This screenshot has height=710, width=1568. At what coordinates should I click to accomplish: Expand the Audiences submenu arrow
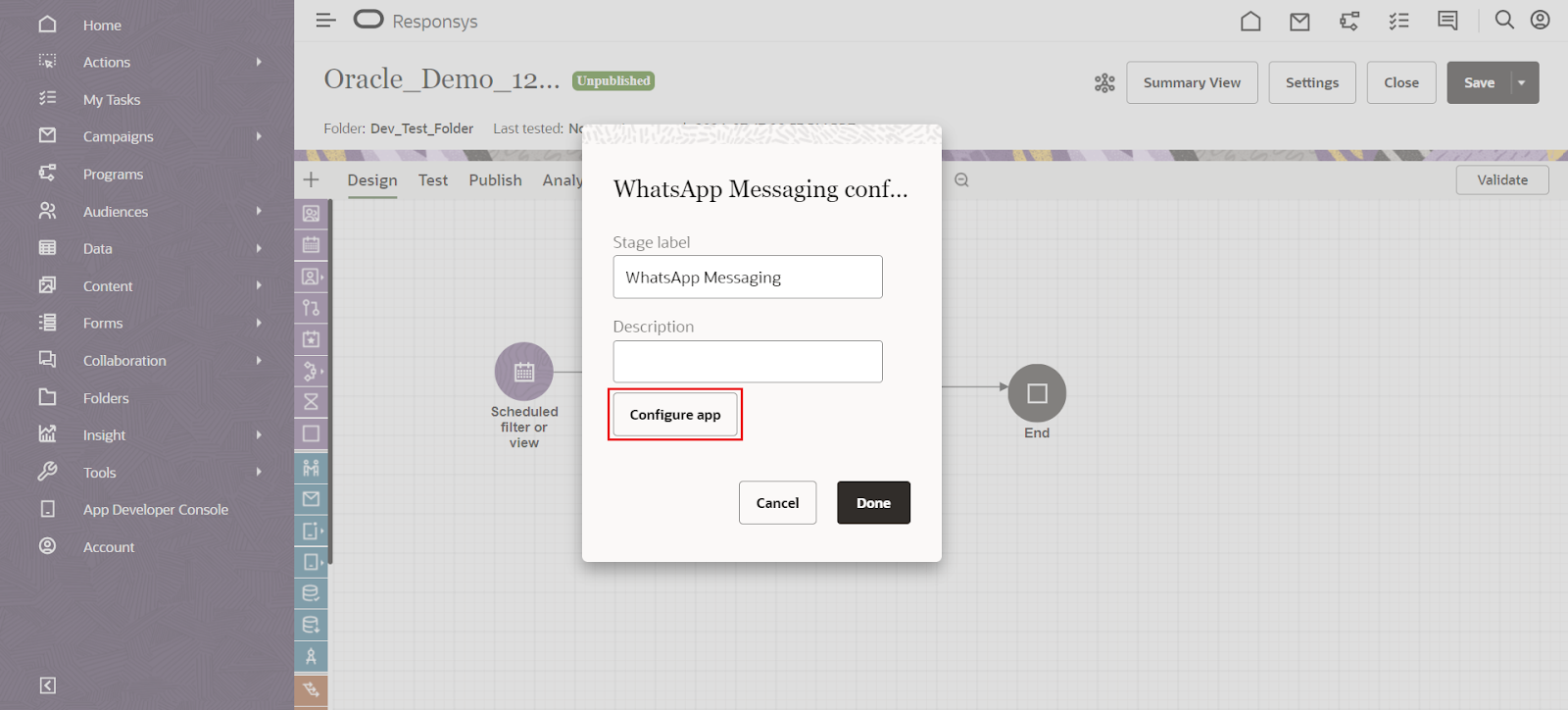259,211
